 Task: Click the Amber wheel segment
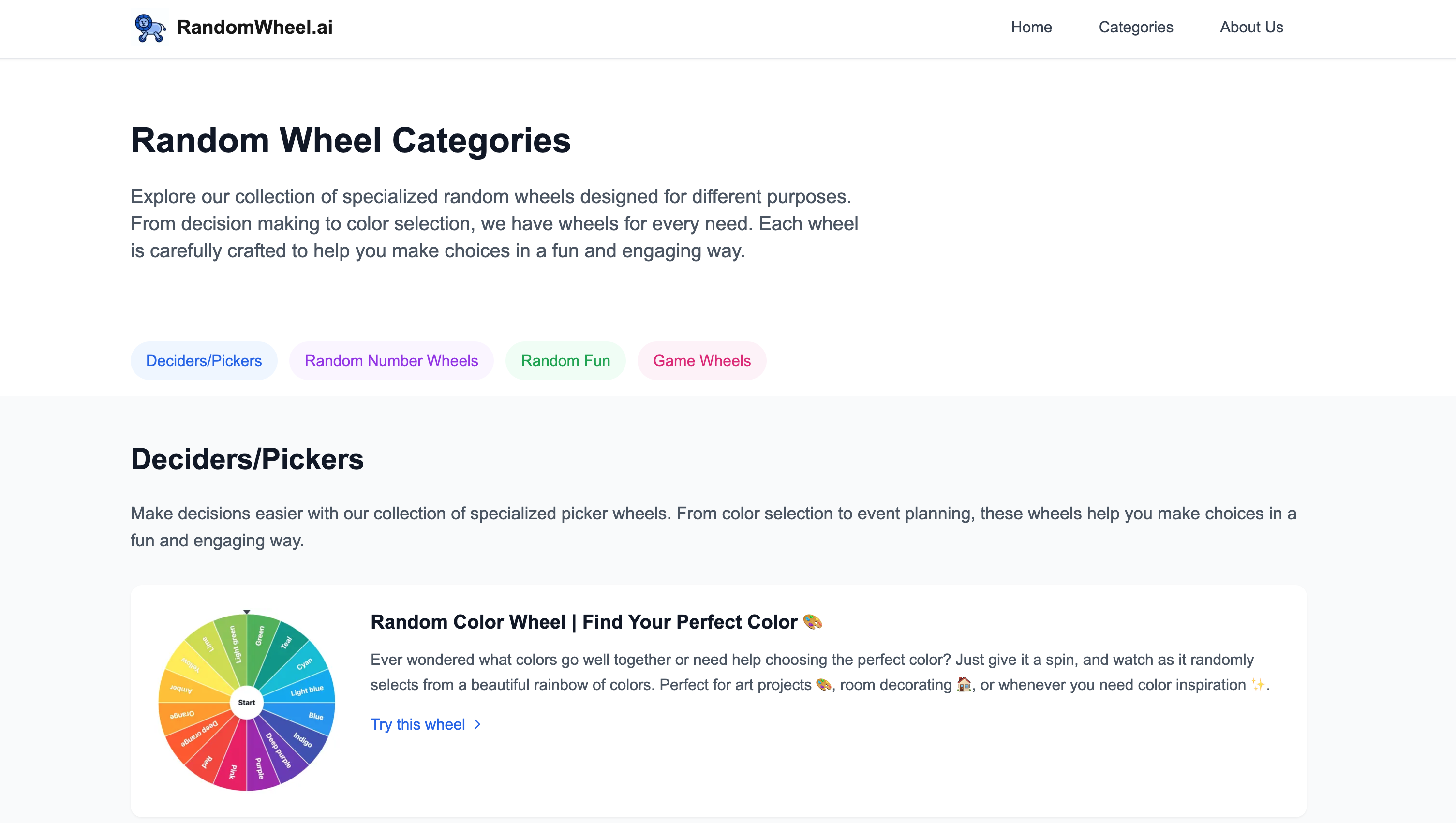point(181,689)
